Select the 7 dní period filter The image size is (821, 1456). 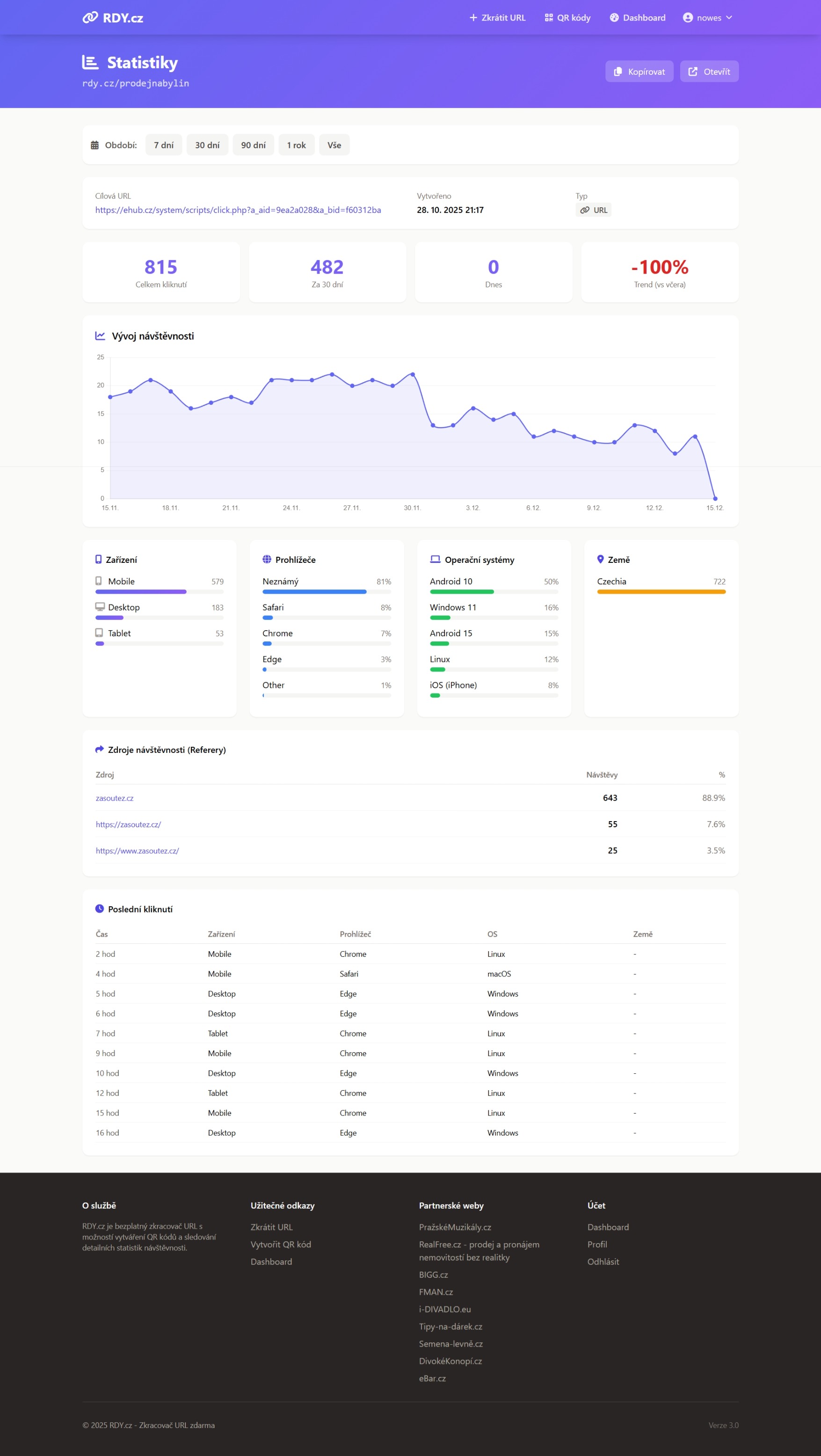tap(163, 145)
